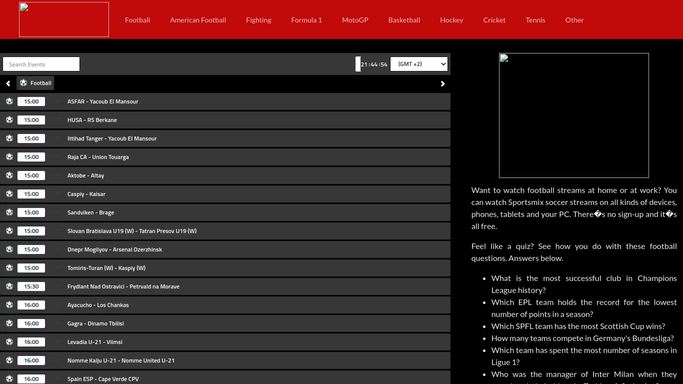Click ball icon beside Ittihad Tanger match
This screenshot has height=384, width=683.
(x=10, y=138)
